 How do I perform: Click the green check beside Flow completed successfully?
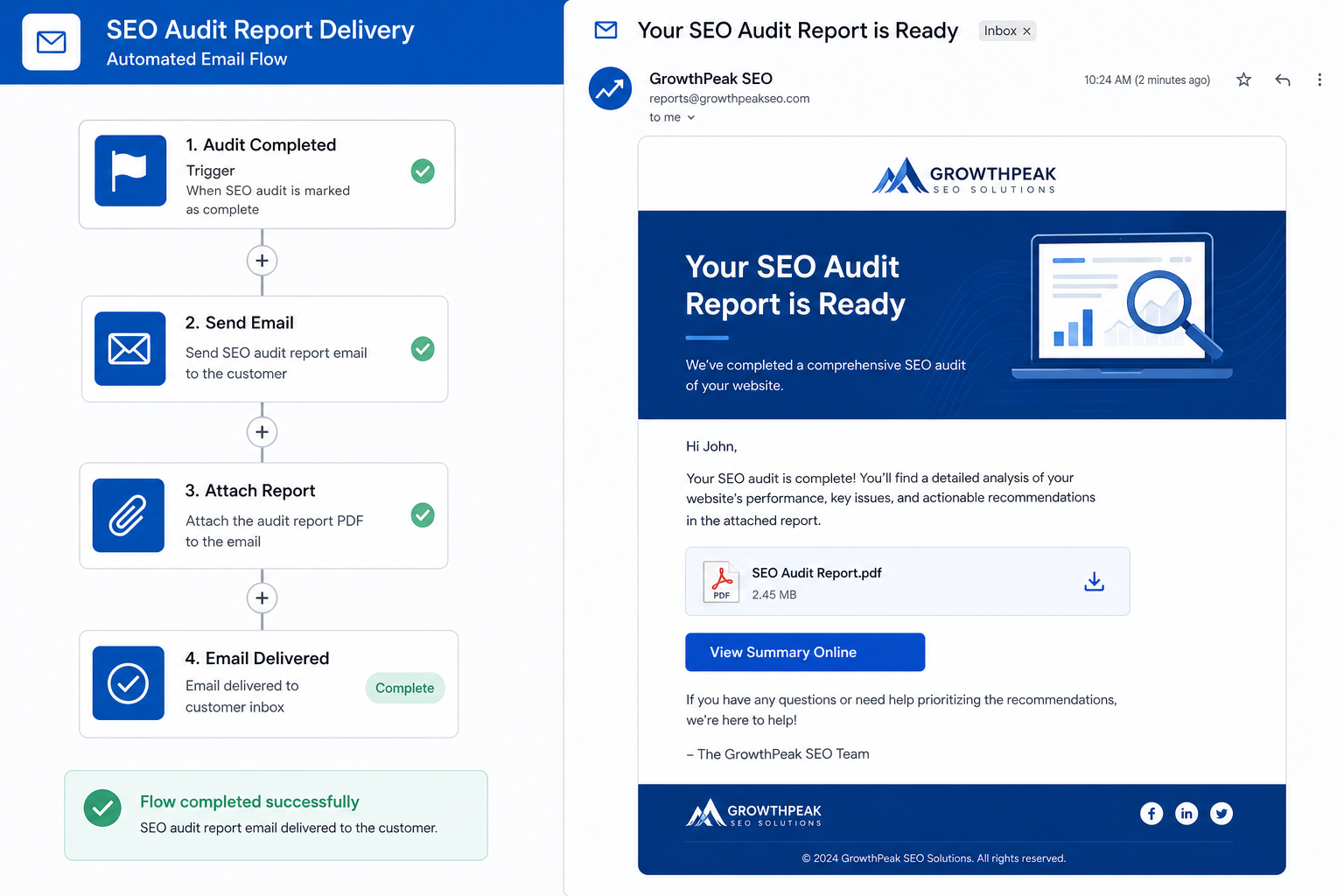point(102,808)
